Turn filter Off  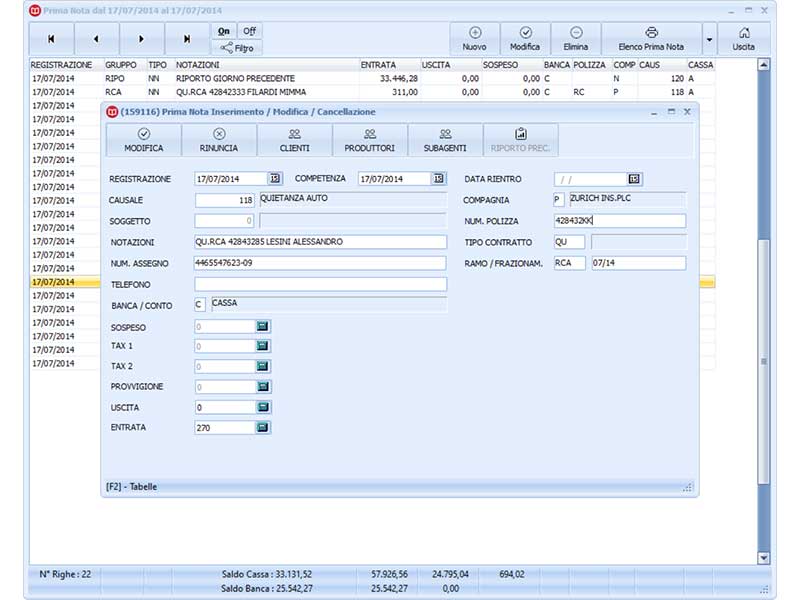249,31
